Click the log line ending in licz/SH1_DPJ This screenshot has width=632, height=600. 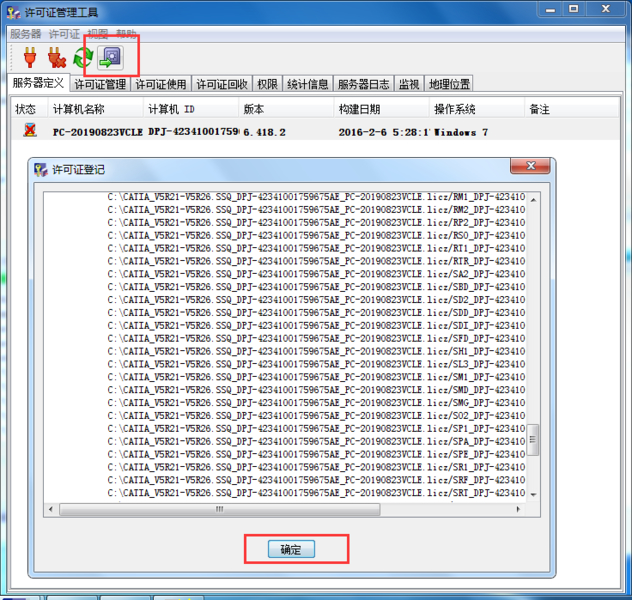316,351
